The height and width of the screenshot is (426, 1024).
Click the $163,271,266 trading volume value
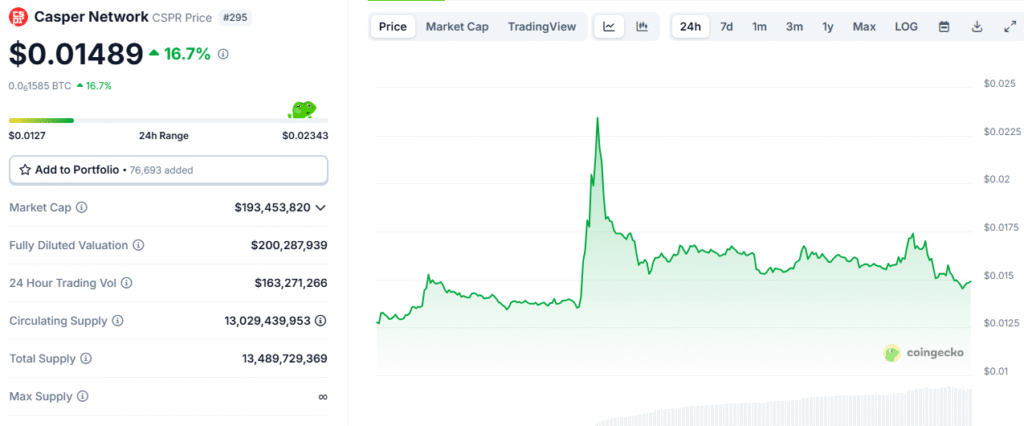tap(291, 284)
